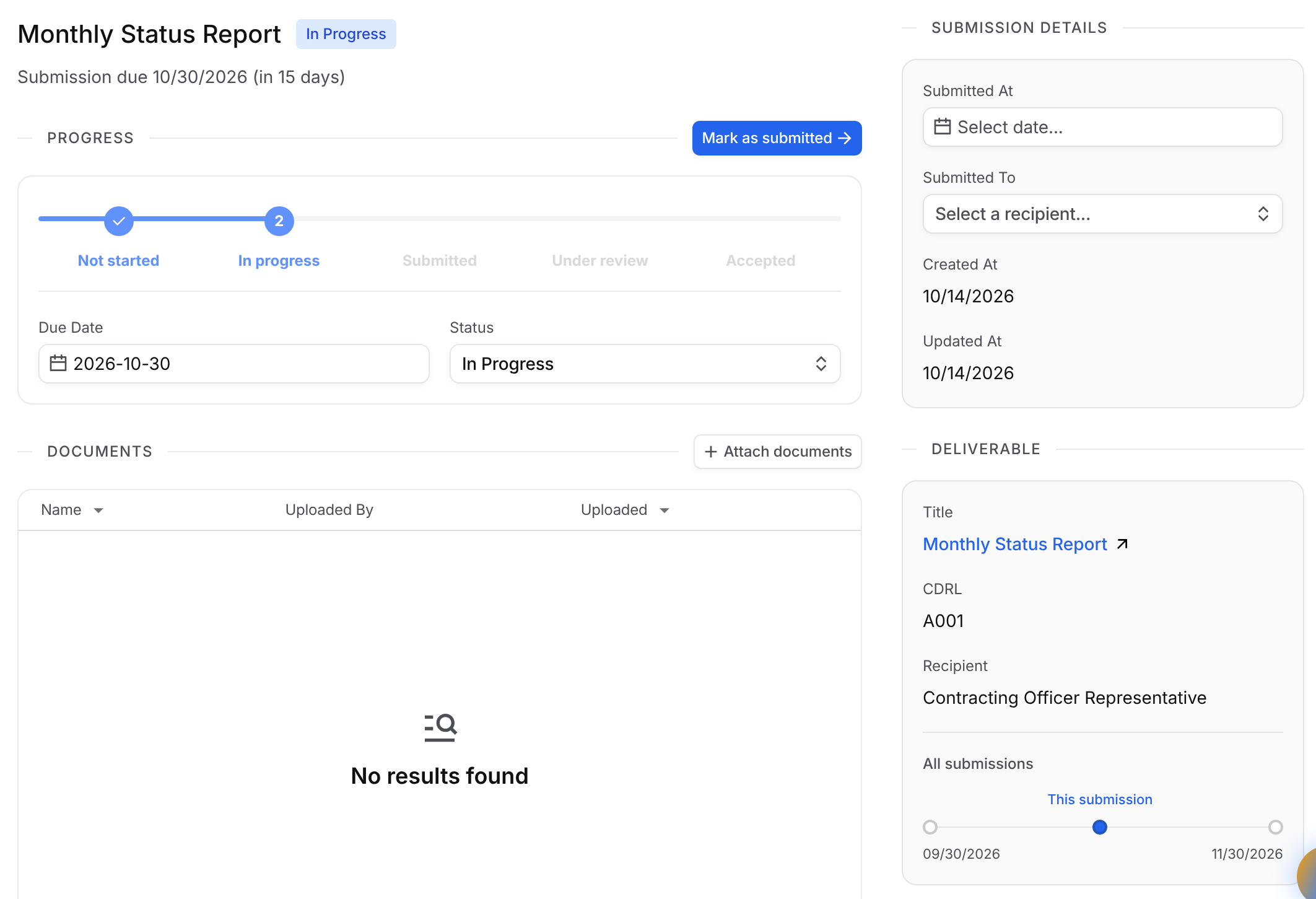Select the 11/30/2026 submission timeline marker
This screenshot has width=1316, height=899.
point(1276,827)
